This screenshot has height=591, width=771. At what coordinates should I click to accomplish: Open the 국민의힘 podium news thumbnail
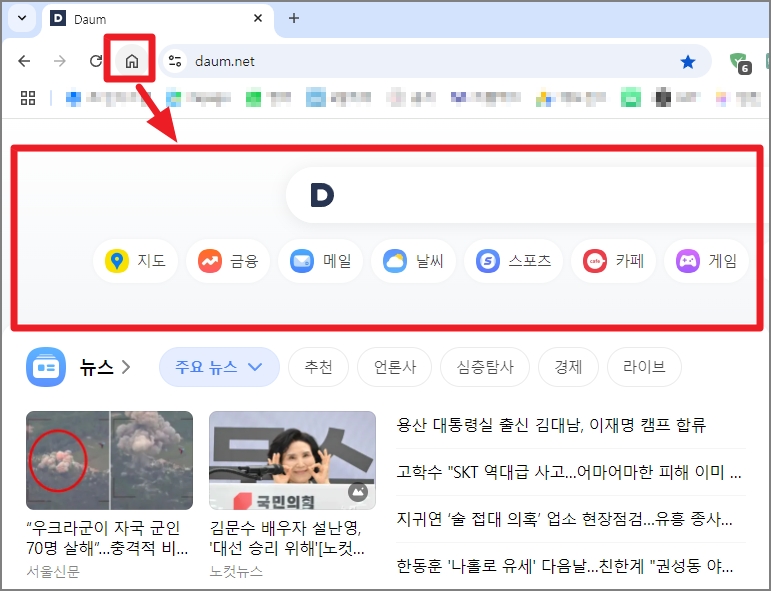coord(292,460)
